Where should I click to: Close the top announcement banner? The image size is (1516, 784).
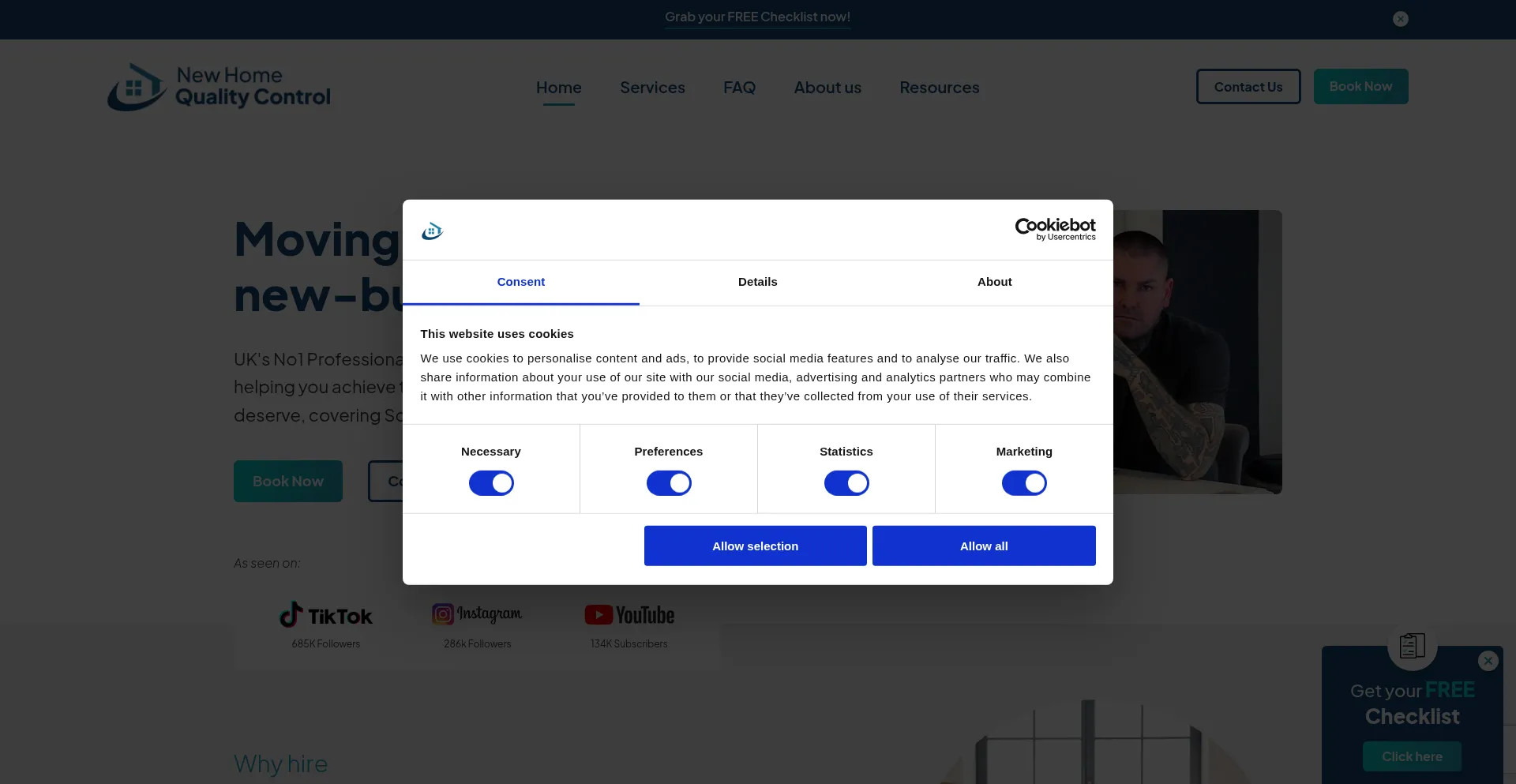pyautogui.click(x=1400, y=19)
